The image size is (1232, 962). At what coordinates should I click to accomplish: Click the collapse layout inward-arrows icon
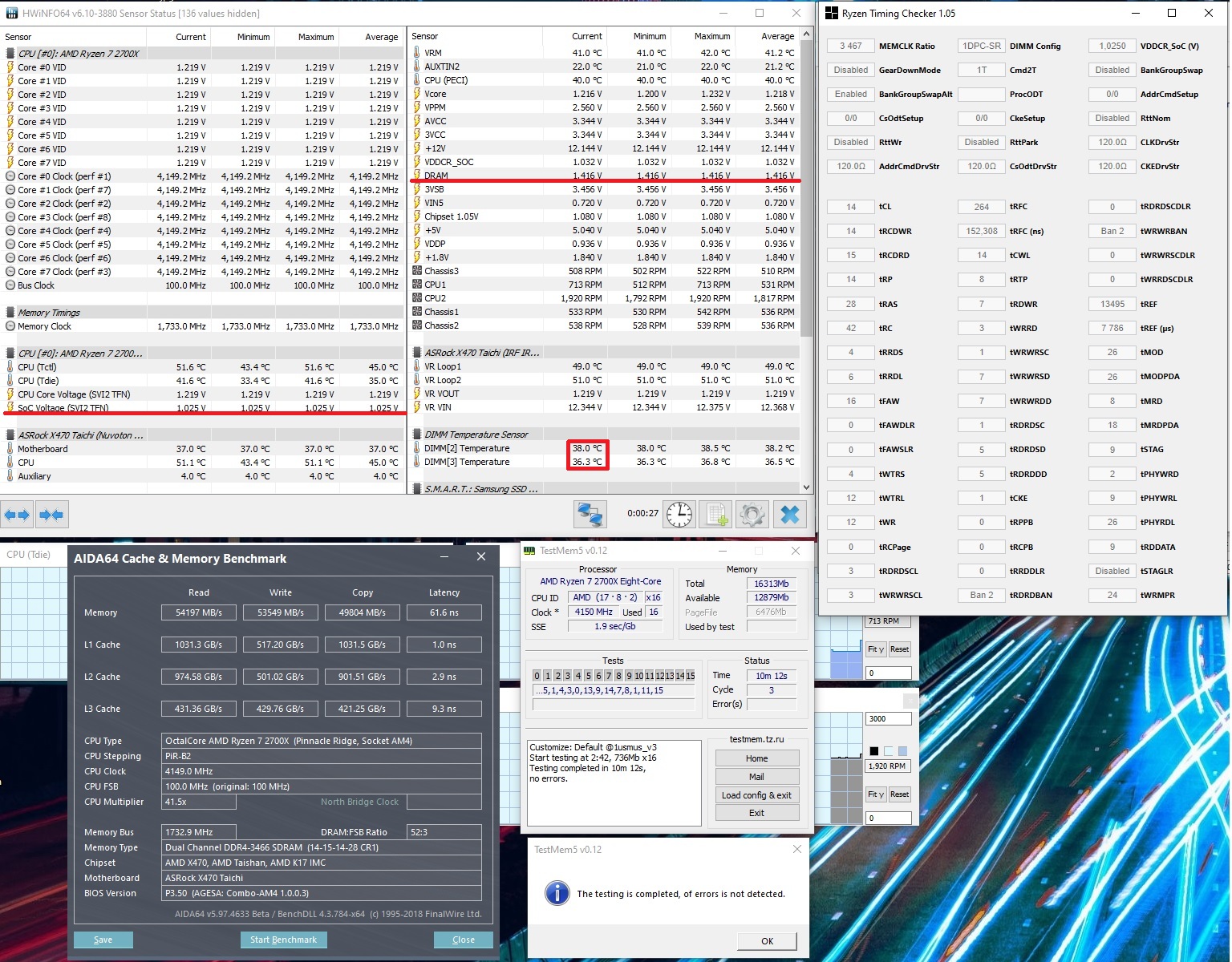click(51, 515)
